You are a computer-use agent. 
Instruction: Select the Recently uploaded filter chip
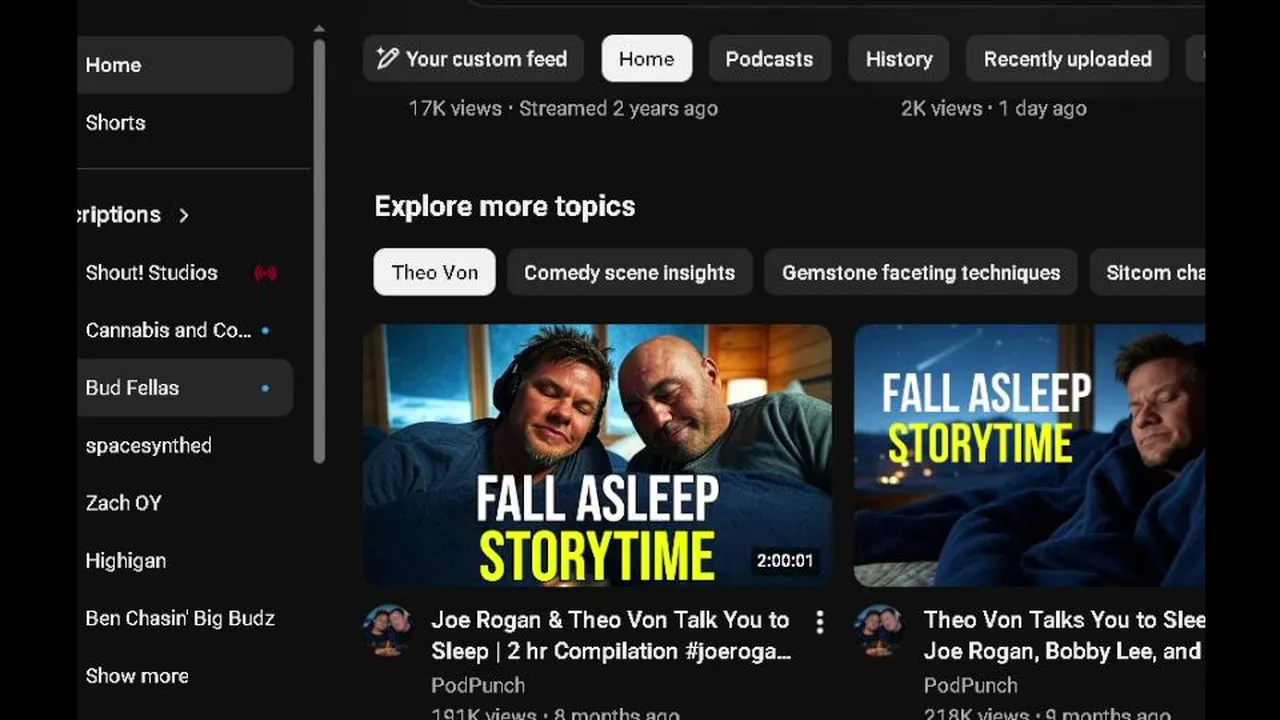[1067, 59]
